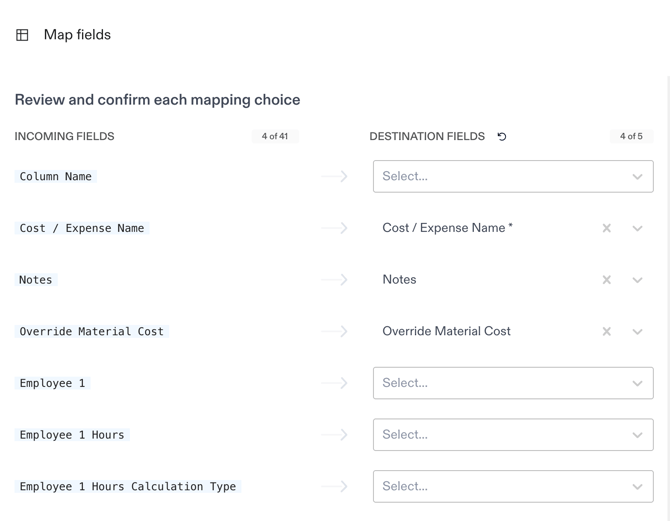Open the Select dropdown for Column Name
The width and height of the screenshot is (670, 521).
[512, 176]
